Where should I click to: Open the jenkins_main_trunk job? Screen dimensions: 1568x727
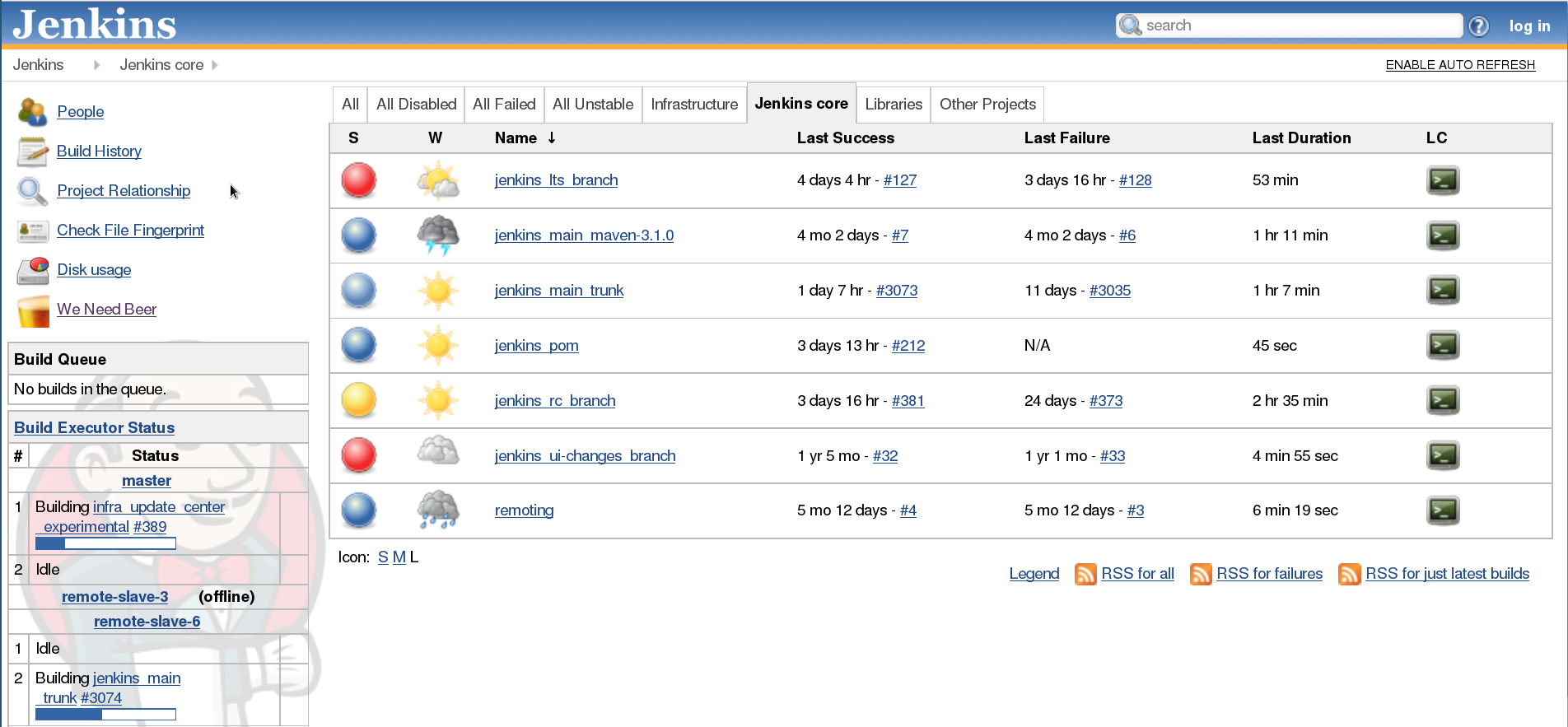coord(558,291)
